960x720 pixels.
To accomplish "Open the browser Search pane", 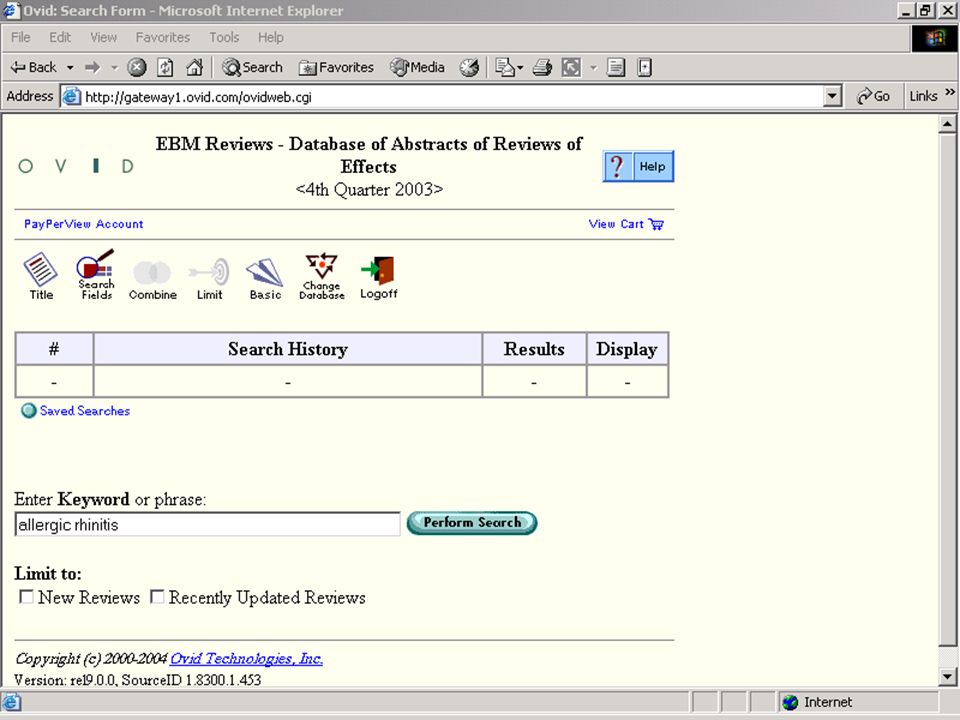I will point(252,67).
